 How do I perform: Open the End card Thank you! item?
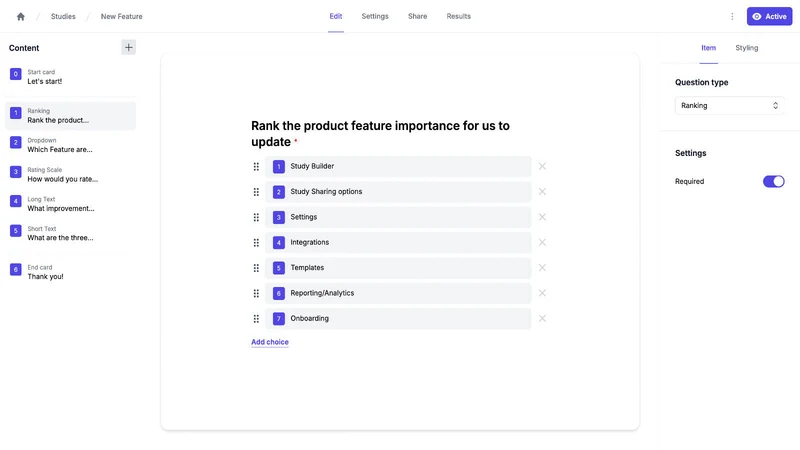coord(70,272)
